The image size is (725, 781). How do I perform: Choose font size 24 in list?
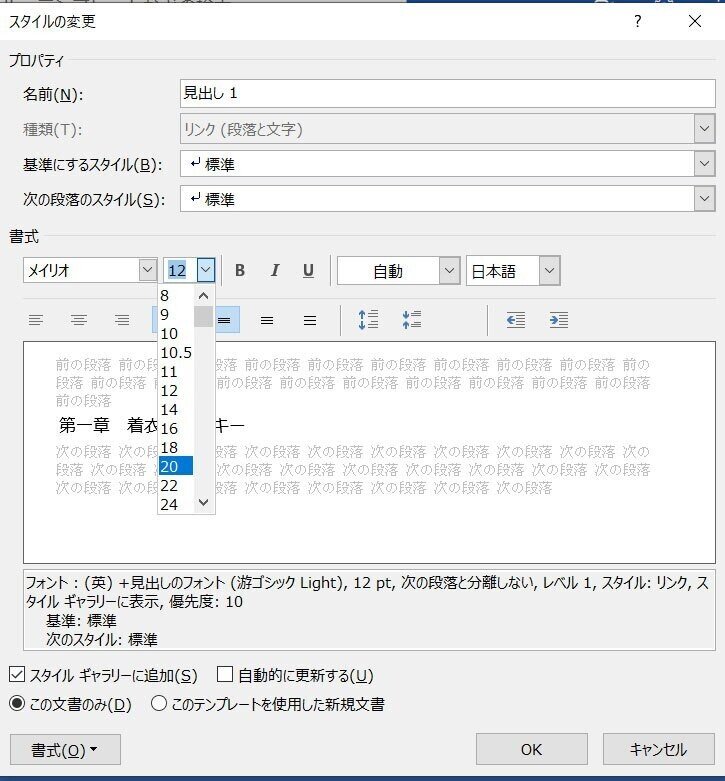click(176, 504)
